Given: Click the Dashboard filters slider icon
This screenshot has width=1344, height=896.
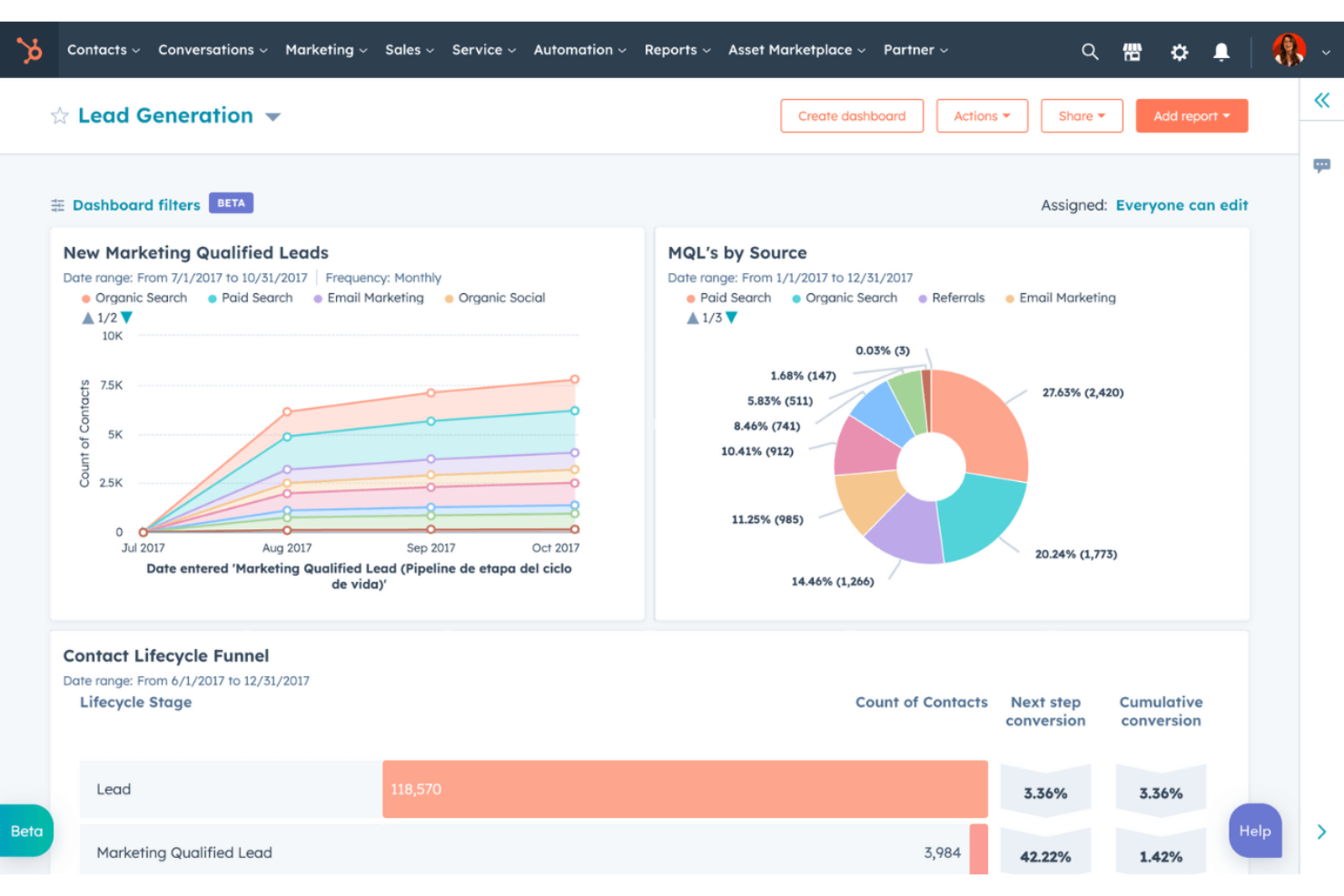Looking at the screenshot, I should (x=58, y=204).
